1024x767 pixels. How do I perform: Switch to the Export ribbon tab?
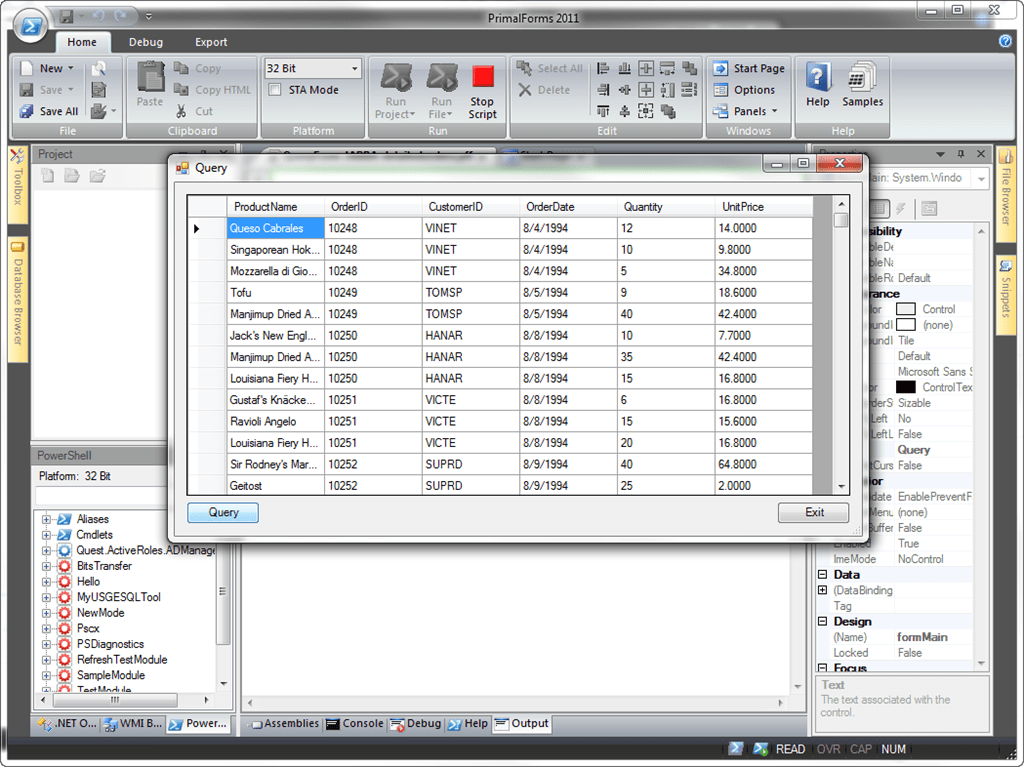210,42
